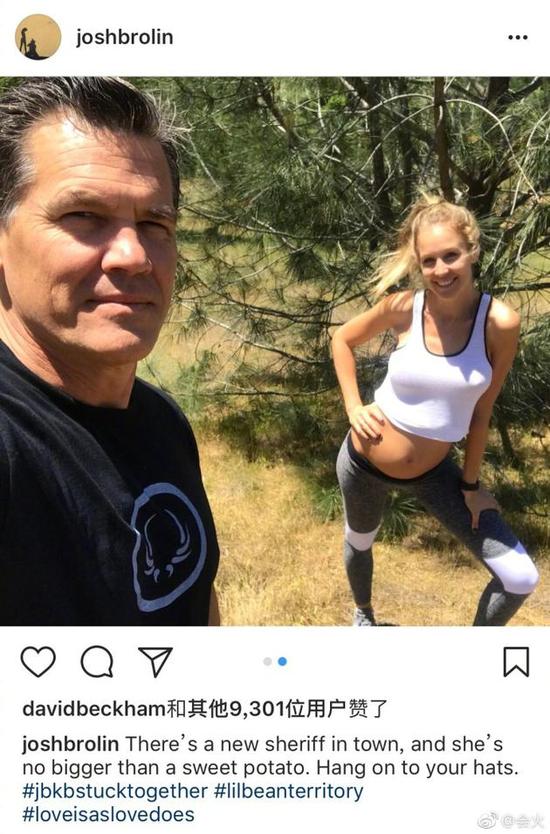
Task: Like the post with the heart icon
Action: [38, 661]
